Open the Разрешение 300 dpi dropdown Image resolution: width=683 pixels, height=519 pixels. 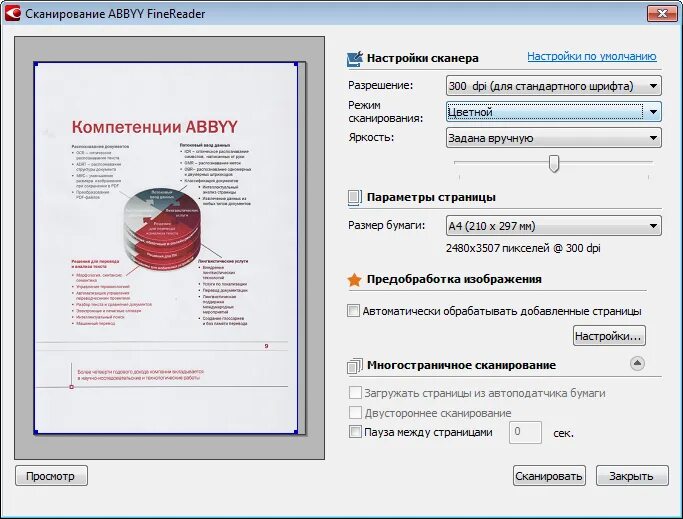tap(554, 86)
